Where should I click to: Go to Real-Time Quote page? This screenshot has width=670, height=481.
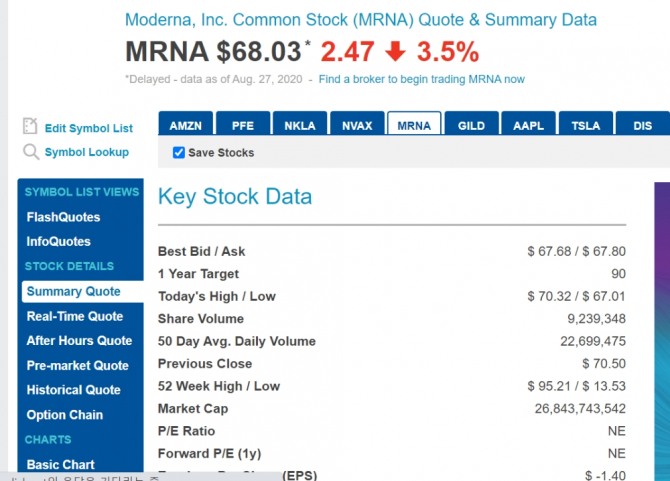pos(75,316)
